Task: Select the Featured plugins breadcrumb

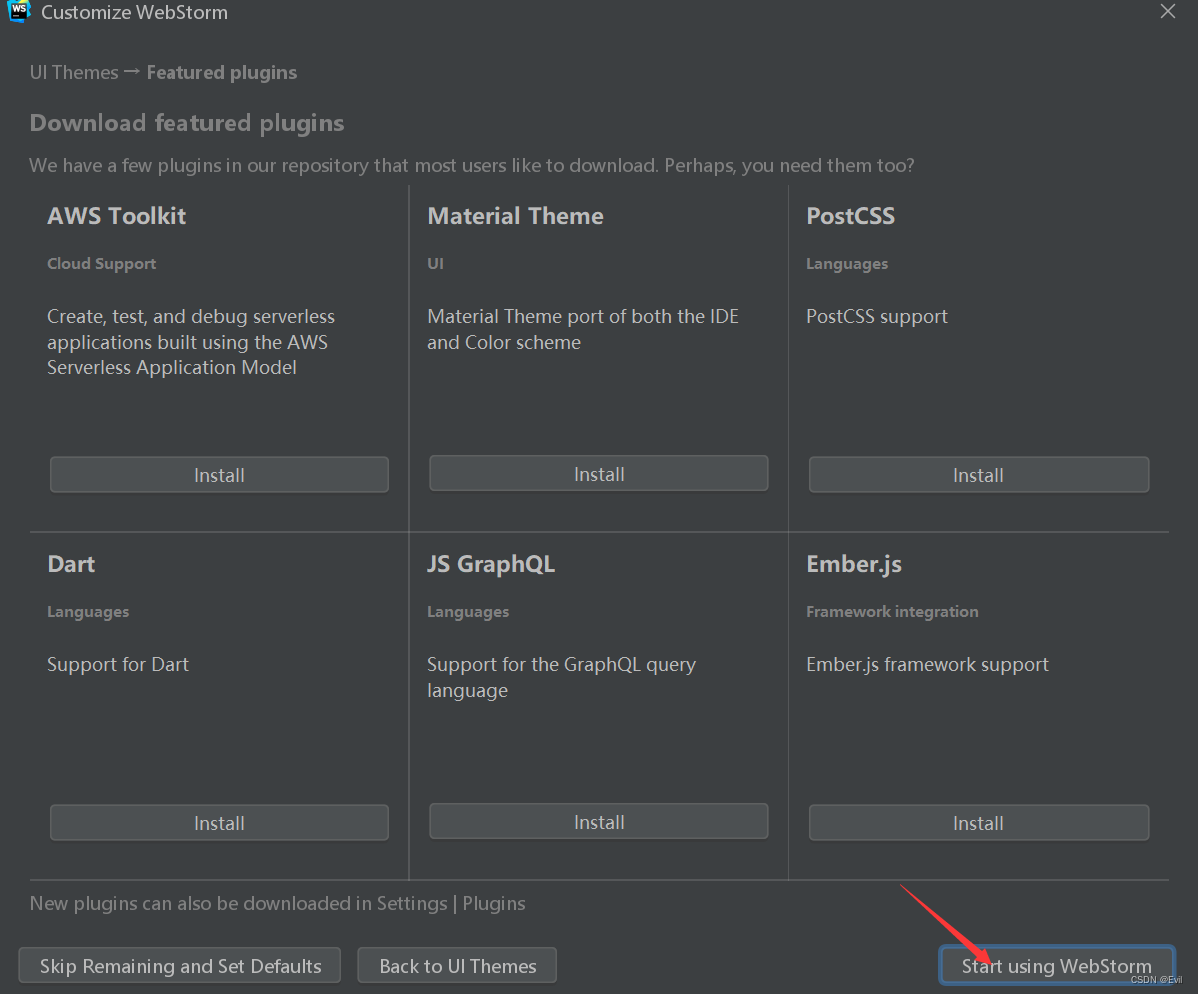Action: pyautogui.click(x=221, y=71)
